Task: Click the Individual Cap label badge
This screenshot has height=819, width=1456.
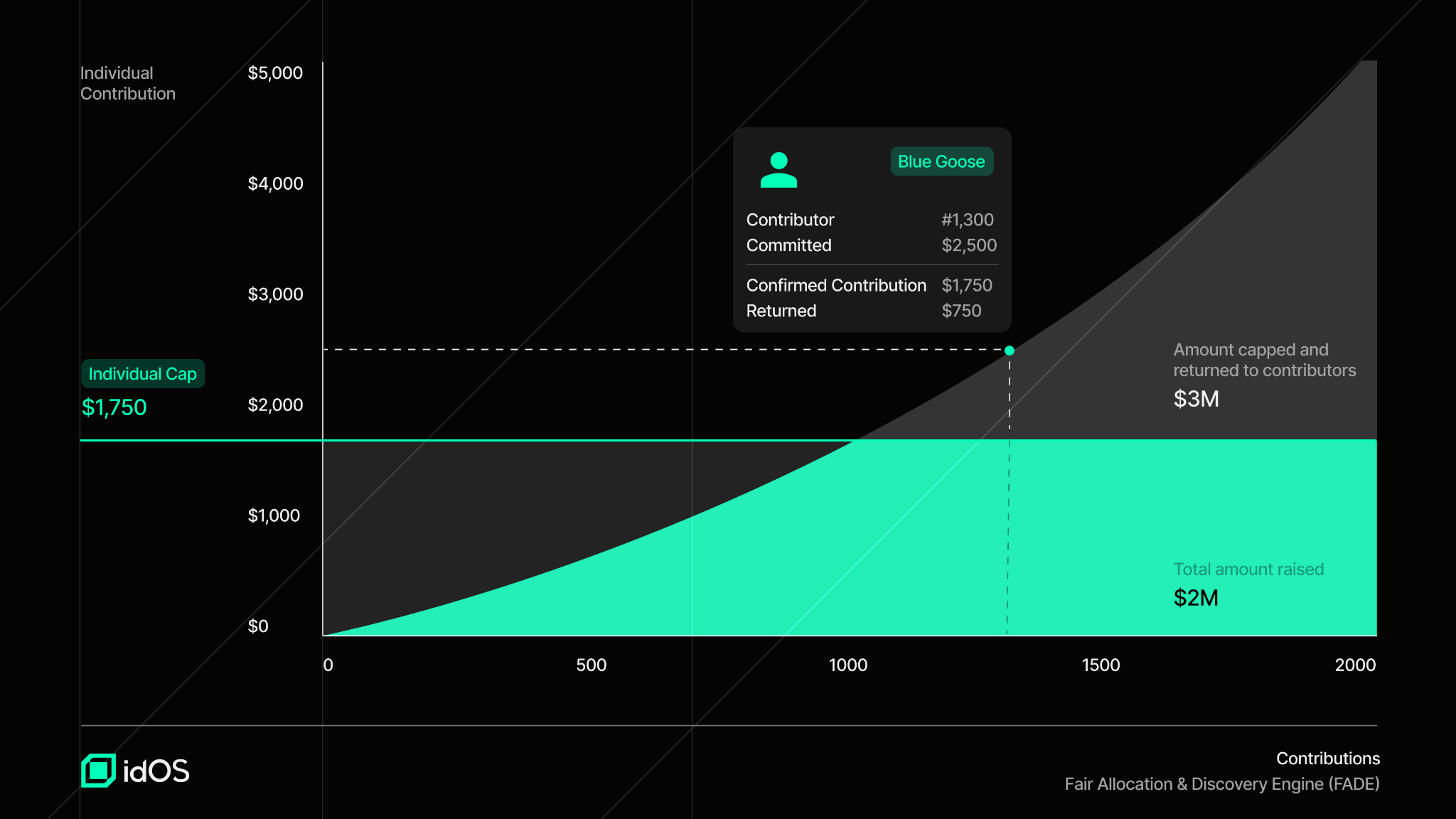Action: click(x=143, y=374)
